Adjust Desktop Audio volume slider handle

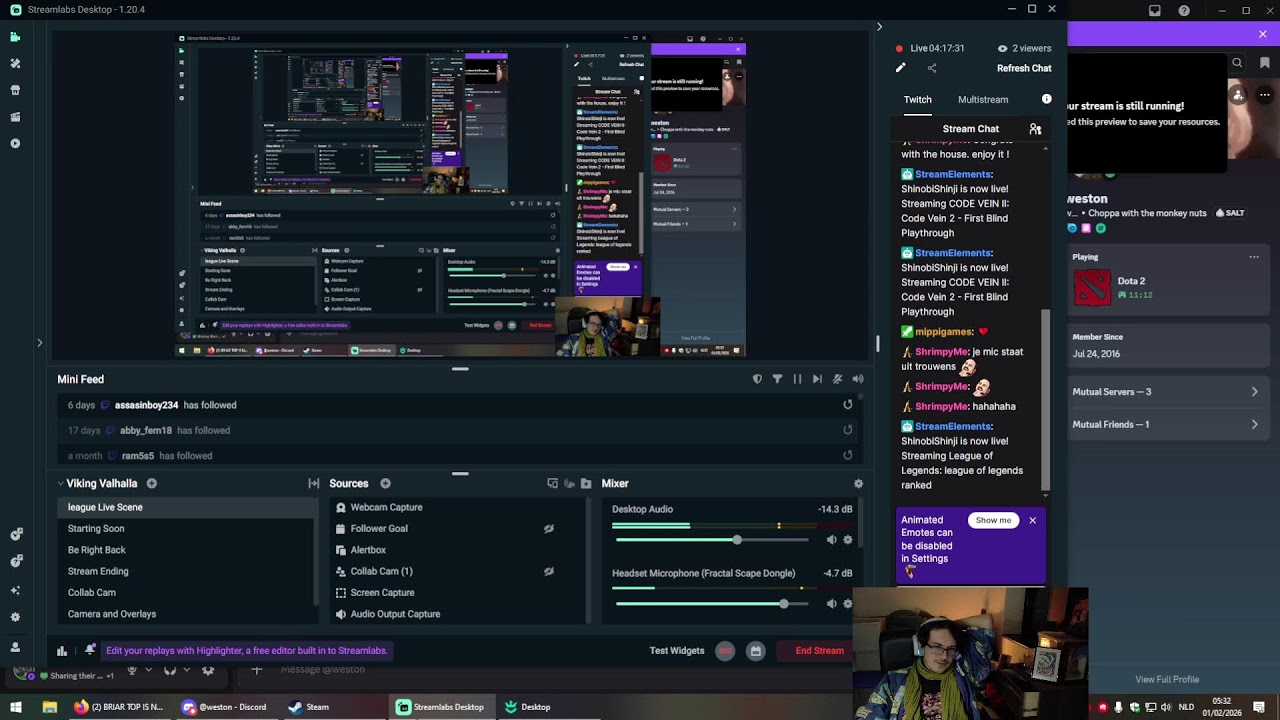coord(737,540)
